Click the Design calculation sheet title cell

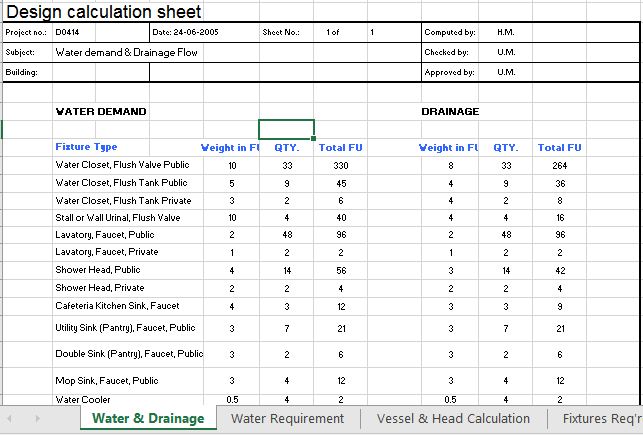click(104, 12)
